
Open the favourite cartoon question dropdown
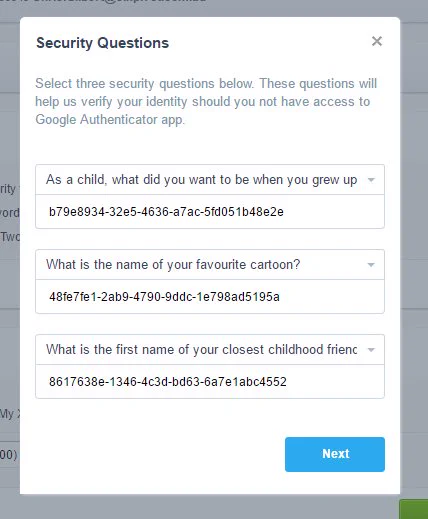tap(210, 265)
